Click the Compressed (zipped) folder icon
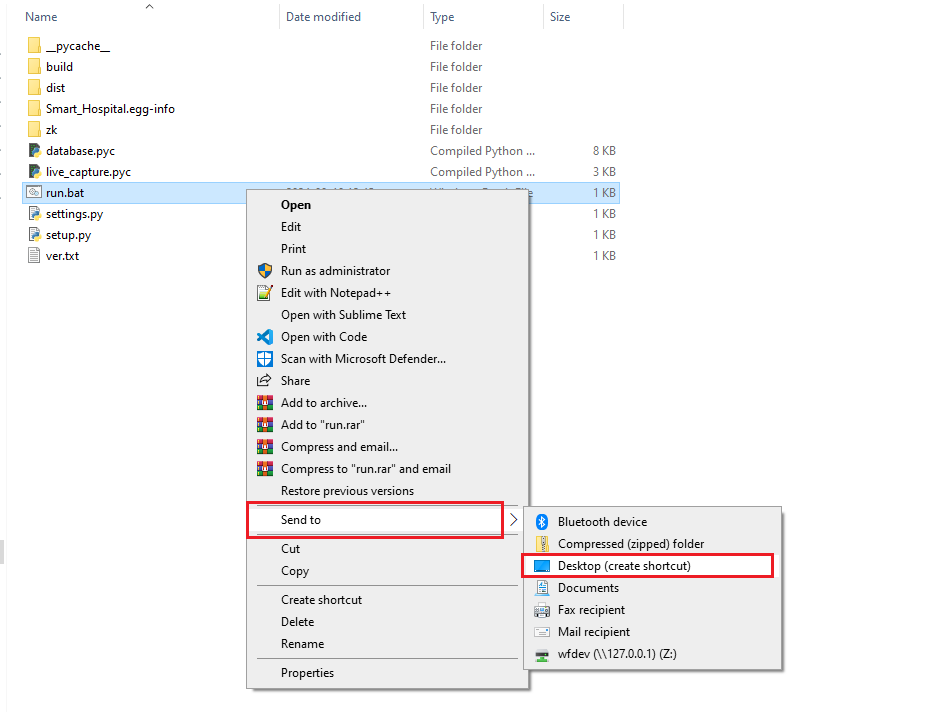 [x=541, y=544]
